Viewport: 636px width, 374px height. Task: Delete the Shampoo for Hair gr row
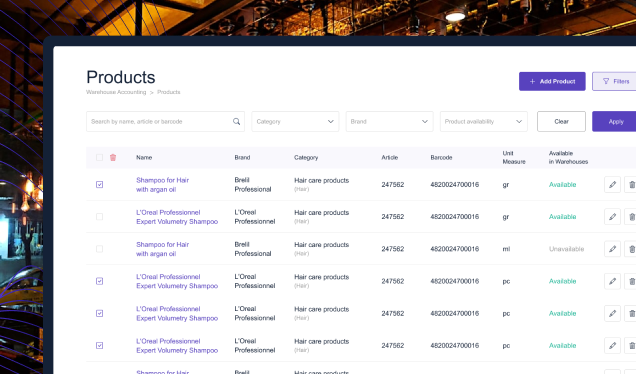coord(631,185)
